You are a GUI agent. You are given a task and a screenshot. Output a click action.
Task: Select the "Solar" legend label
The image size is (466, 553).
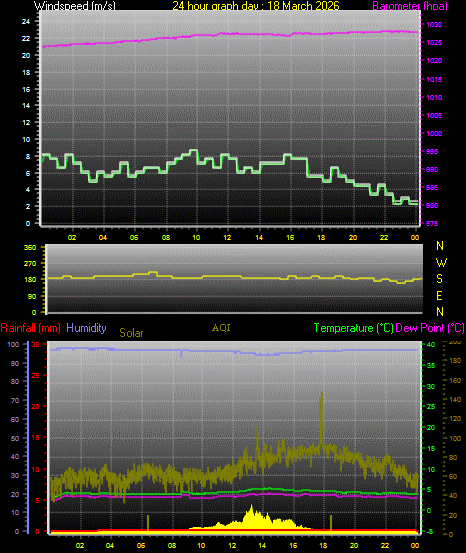pos(131,333)
